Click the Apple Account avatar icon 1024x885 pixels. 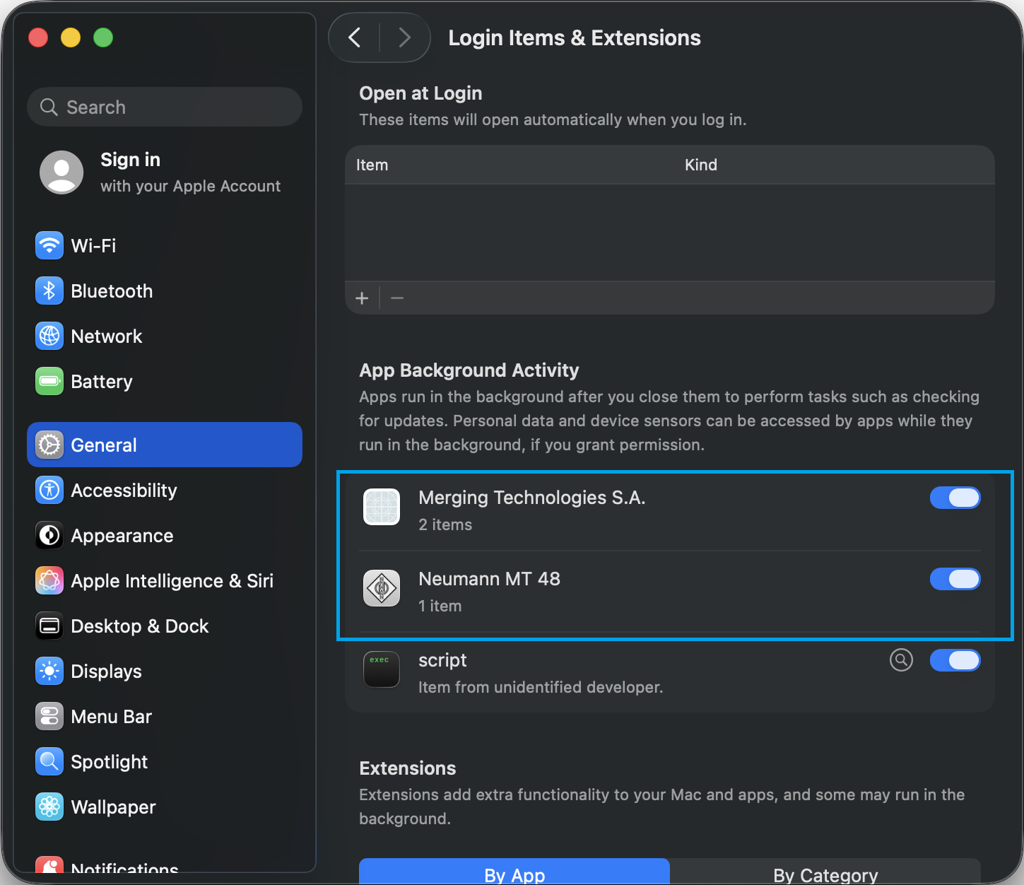pyautogui.click(x=61, y=172)
